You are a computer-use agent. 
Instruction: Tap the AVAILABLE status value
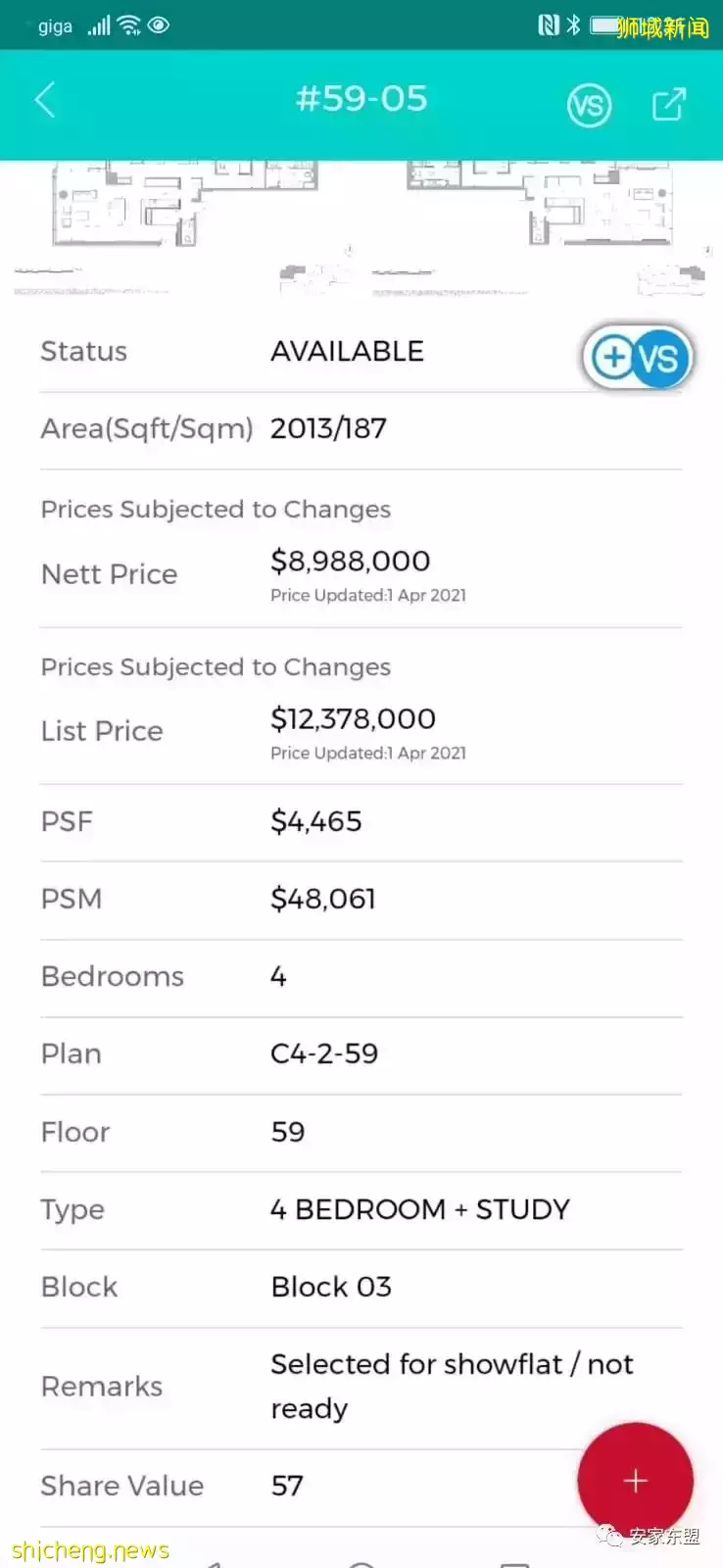coord(347,351)
